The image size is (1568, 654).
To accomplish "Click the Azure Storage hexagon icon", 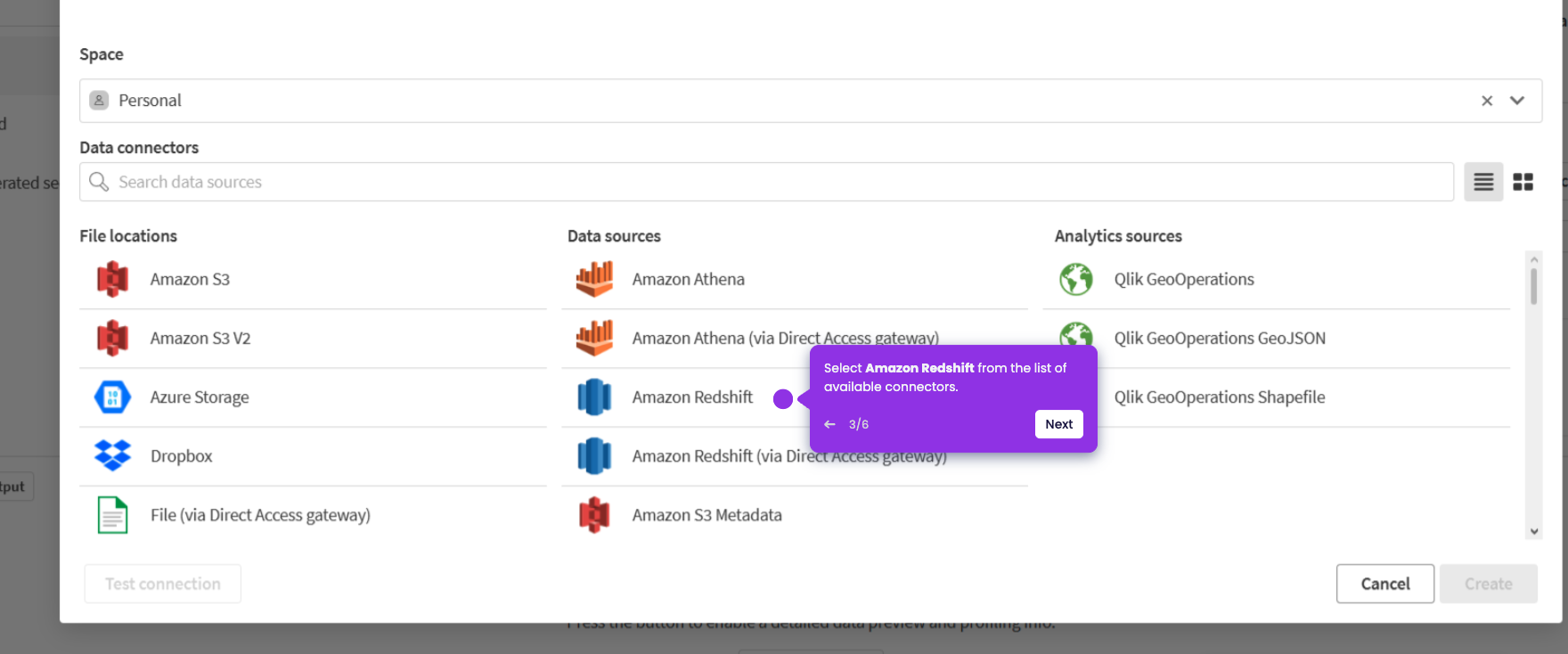I will pyautogui.click(x=112, y=396).
